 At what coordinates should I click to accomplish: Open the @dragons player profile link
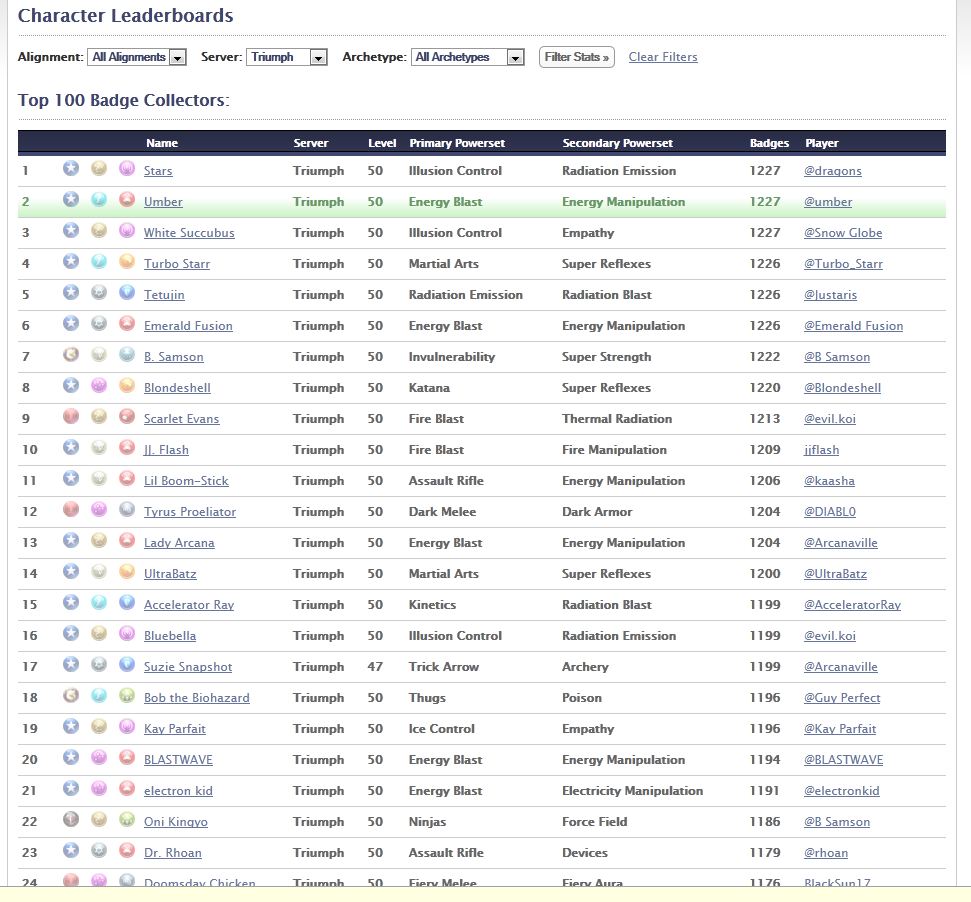coord(832,171)
